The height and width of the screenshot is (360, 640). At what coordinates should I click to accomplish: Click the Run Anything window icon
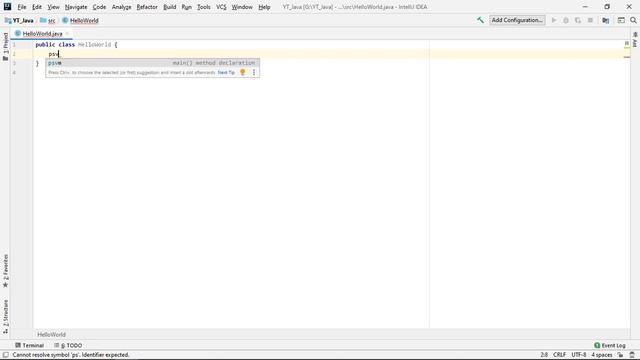point(621,20)
